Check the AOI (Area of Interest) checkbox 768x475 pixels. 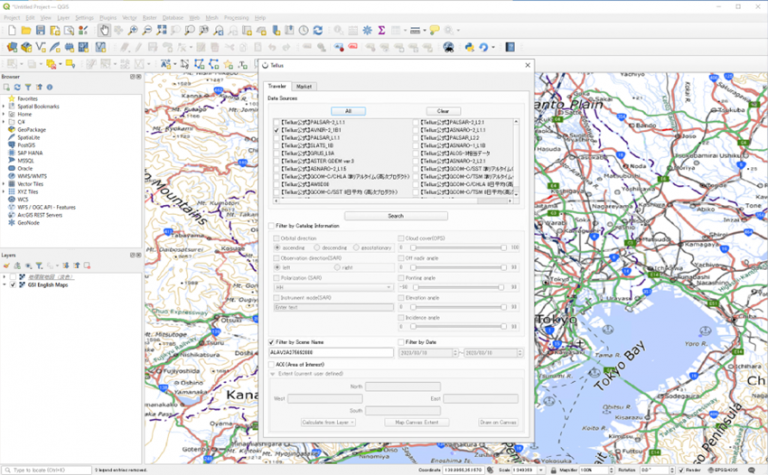[x=271, y=364]
